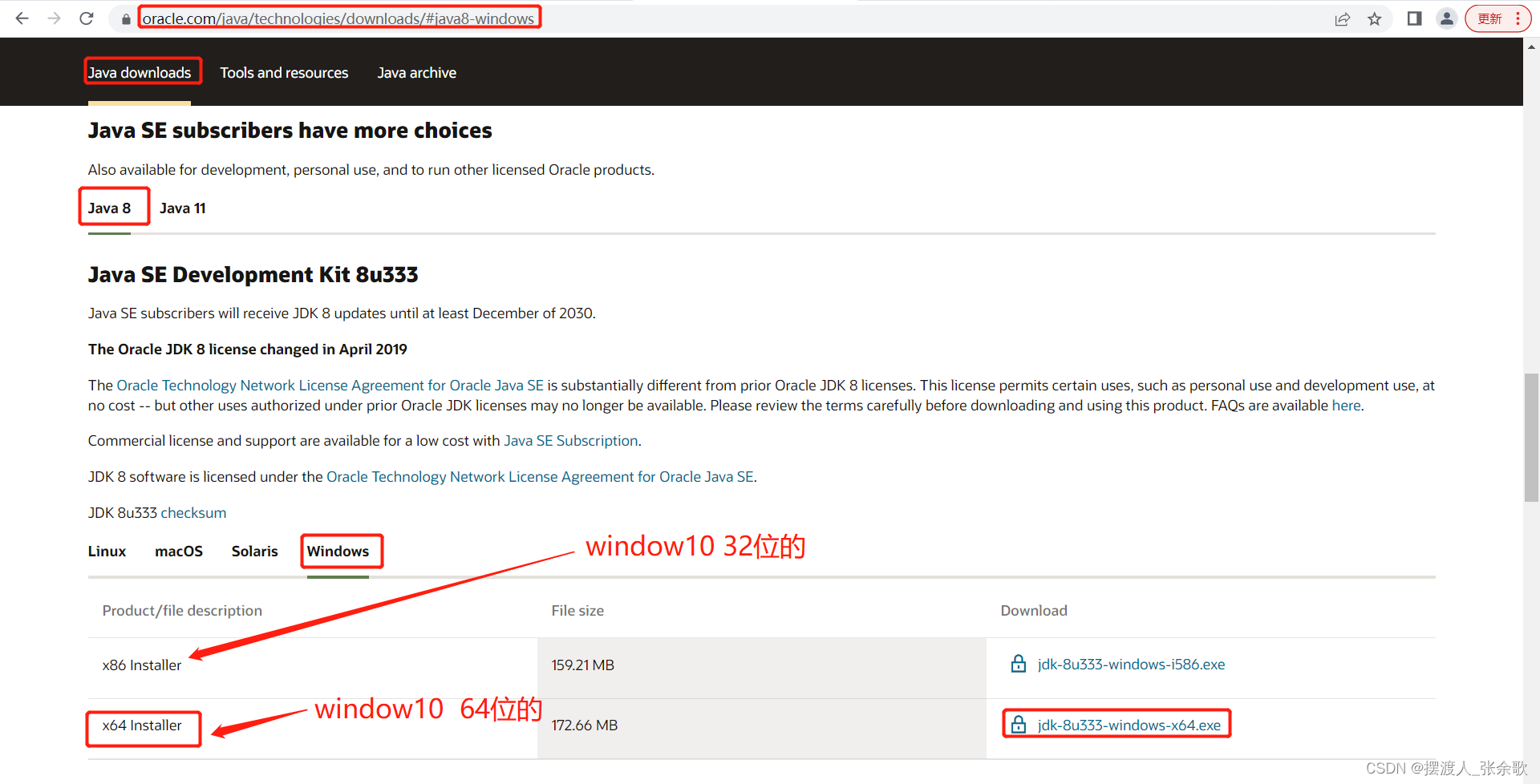The width and height of the screenshot is (1540, 784).
Task: Share this page via address bar icon
Action: coord(1342,18)
